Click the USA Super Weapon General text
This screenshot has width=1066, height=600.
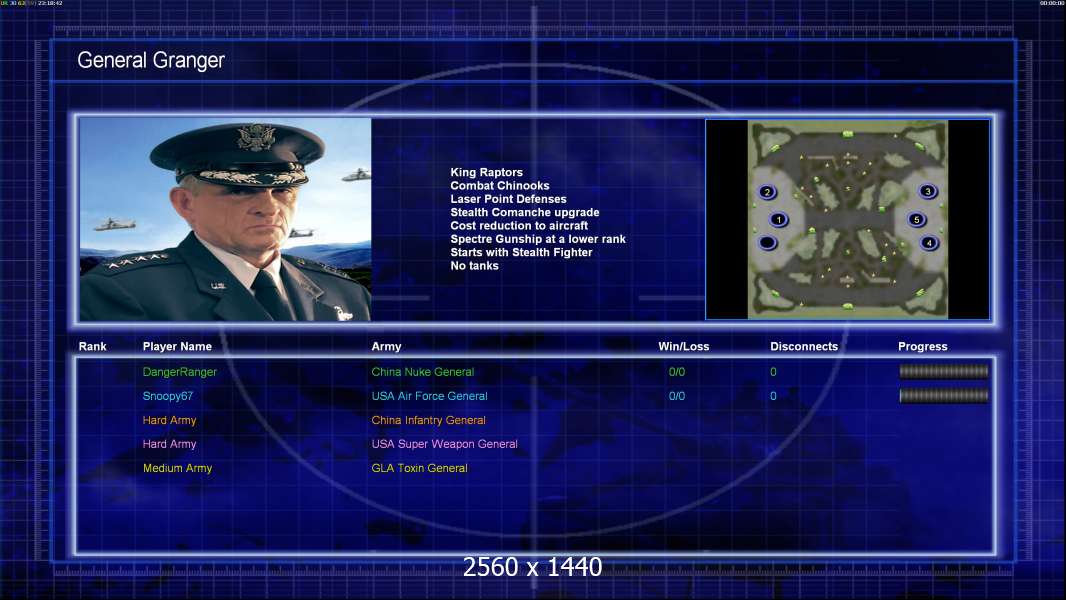point(444,444)
